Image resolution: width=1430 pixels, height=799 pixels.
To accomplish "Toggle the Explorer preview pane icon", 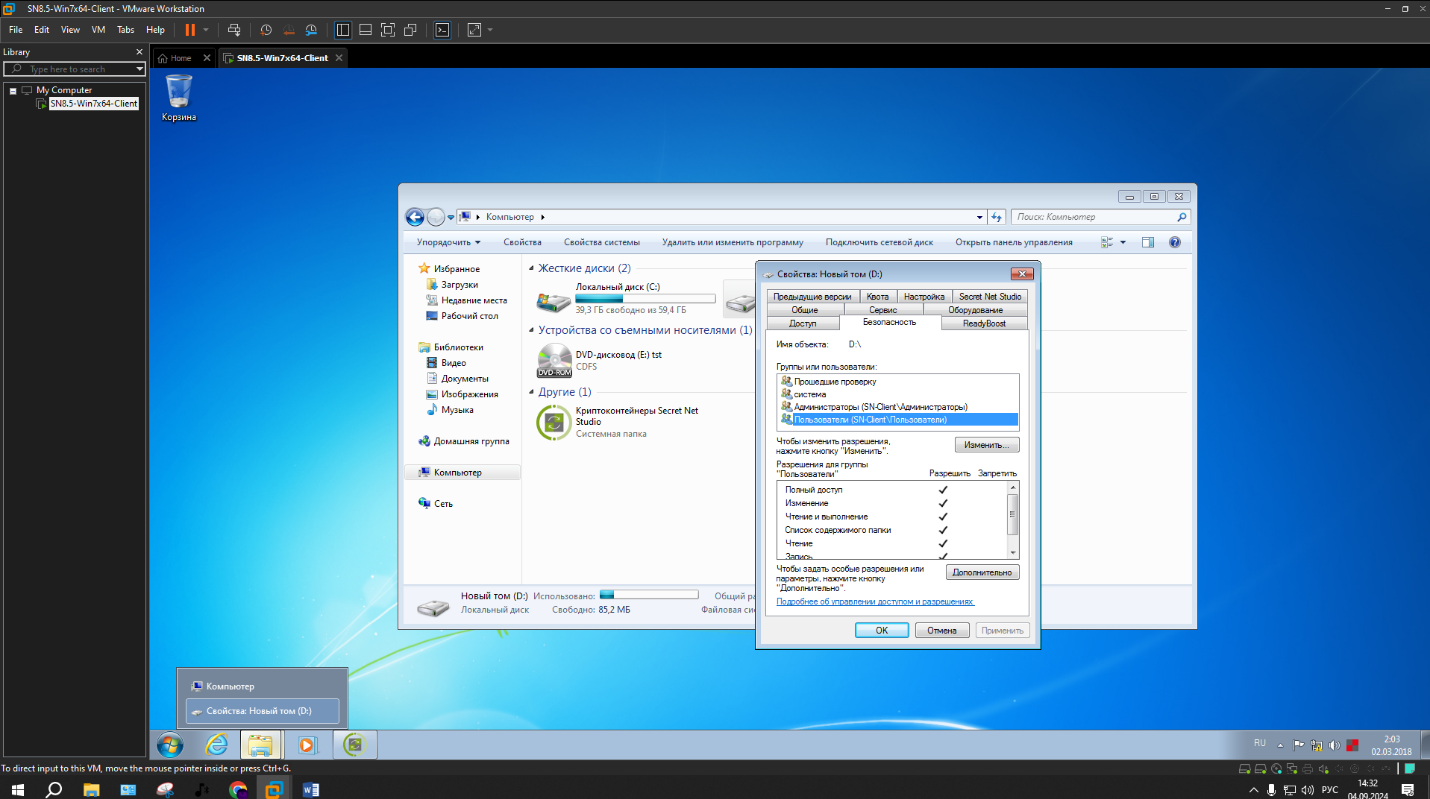I will (1148, 242).
